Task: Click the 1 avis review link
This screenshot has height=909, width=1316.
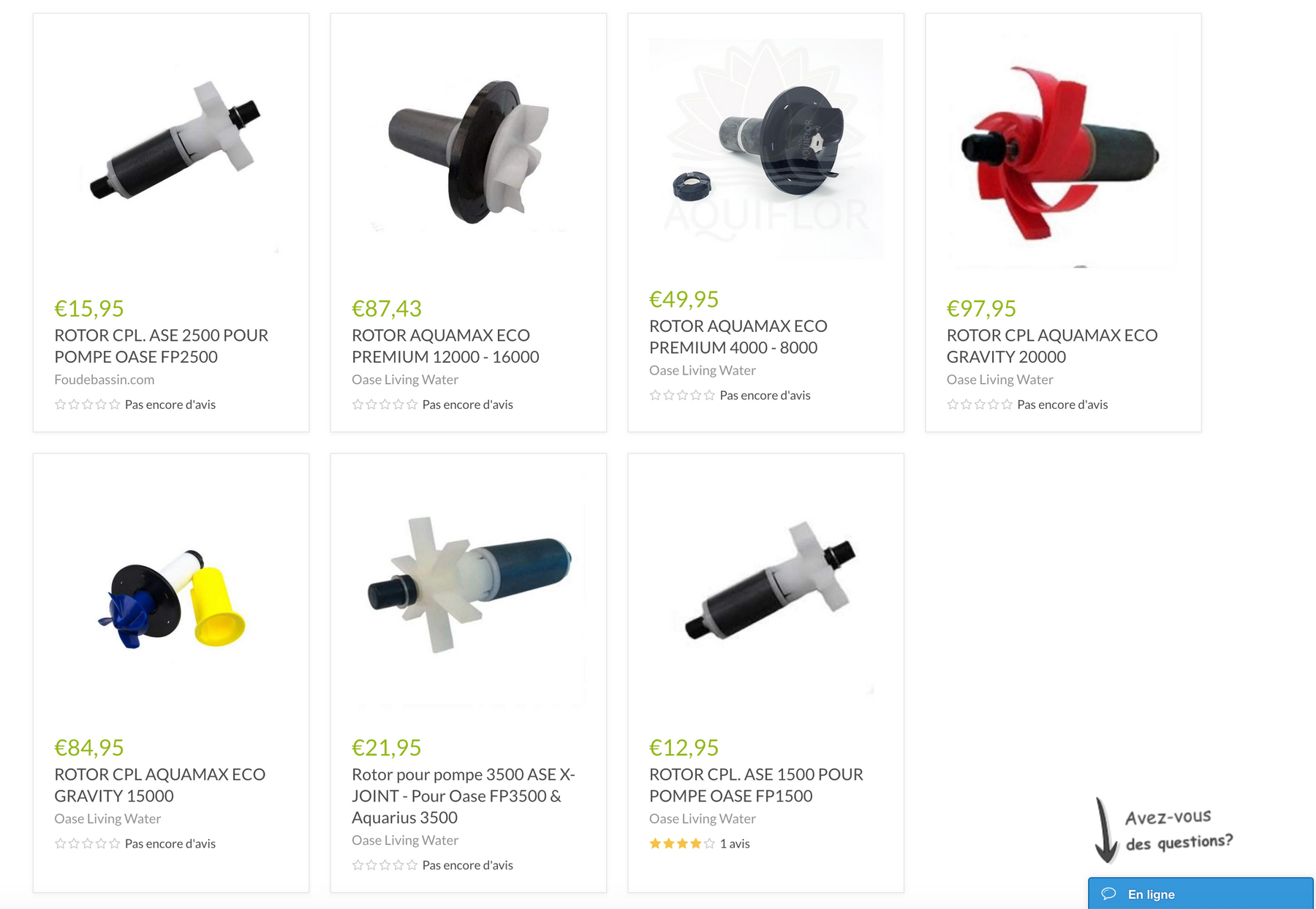Action: 735,843
